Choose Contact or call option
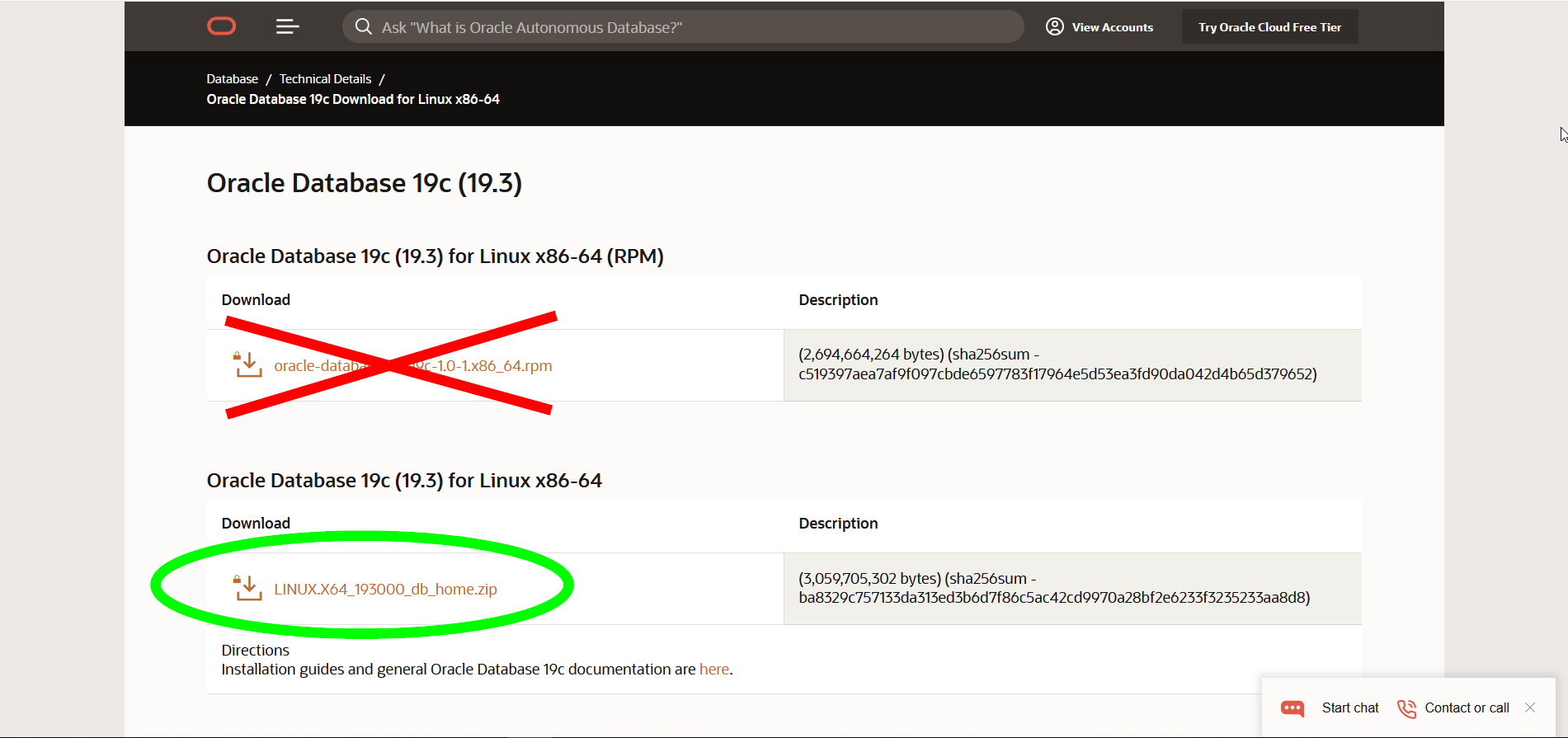The height and width of the screenshot is (738, 1568). pyautogui.click(x=1467, y=708)
